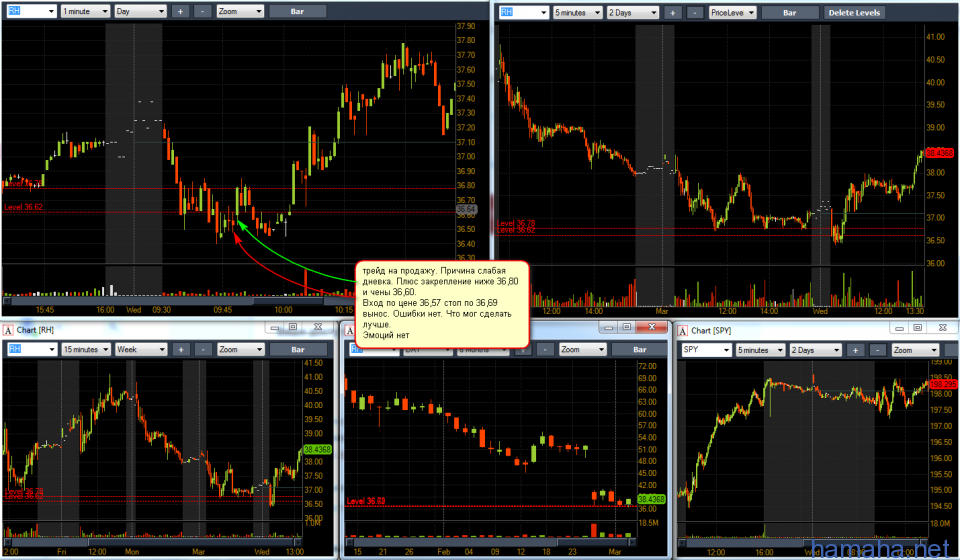Open the SPY symbol dropdown
This screenshot has width=960, height=560.
point(705,350)
